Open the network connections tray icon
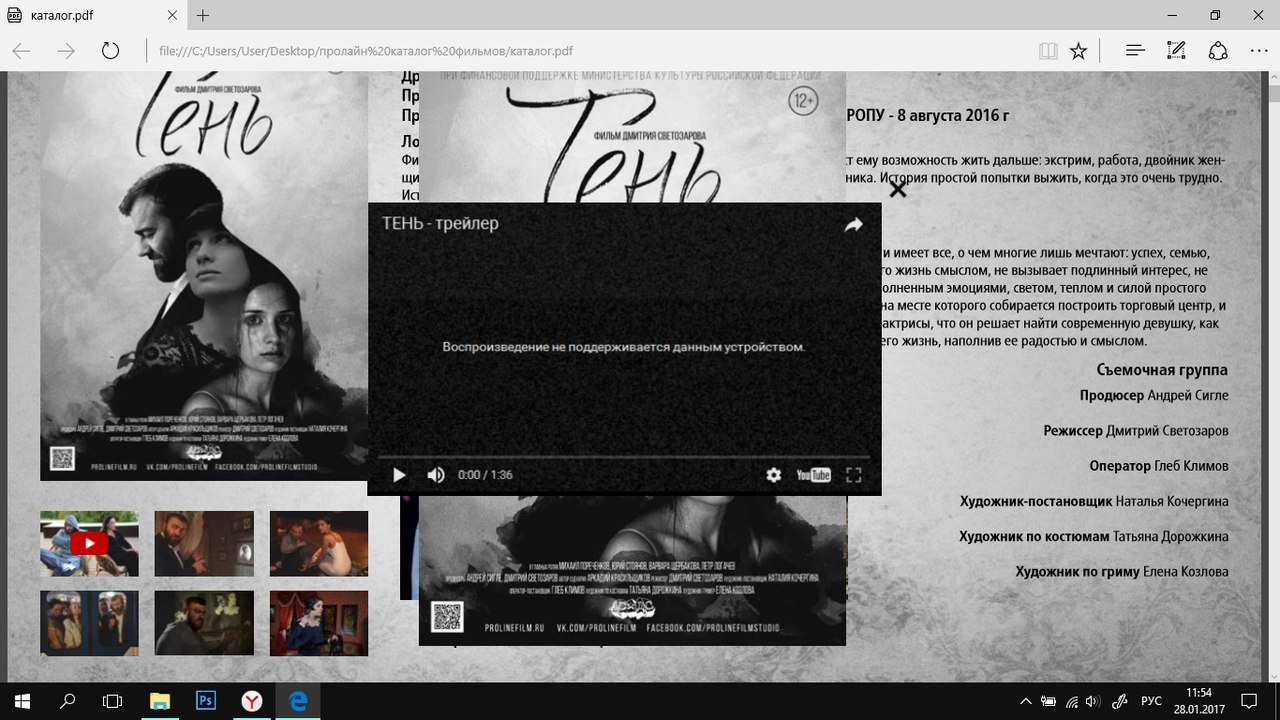Screen dimensions: 1280x720 (1072, 701)
